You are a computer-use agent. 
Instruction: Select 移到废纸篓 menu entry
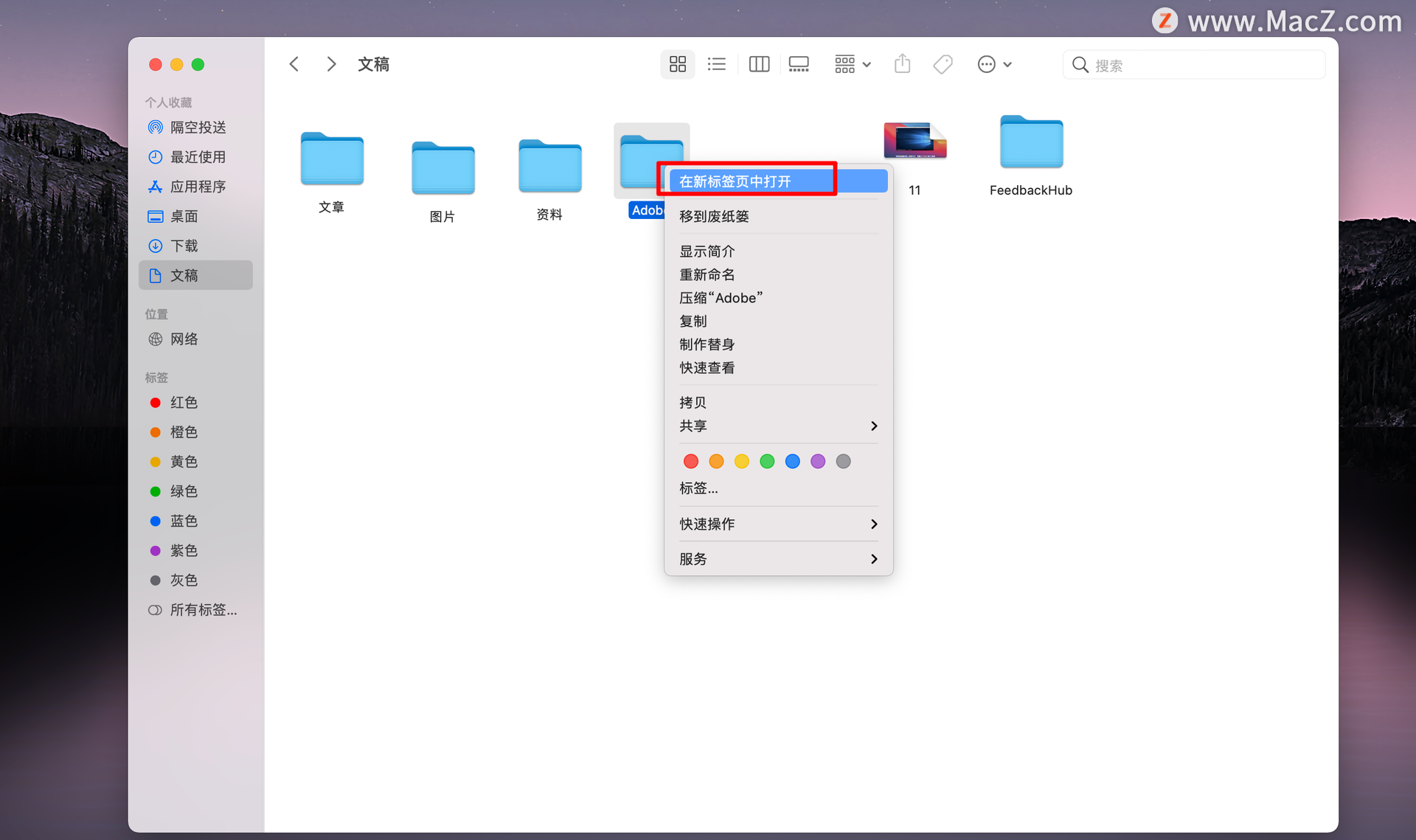click(x=714, y=217)
